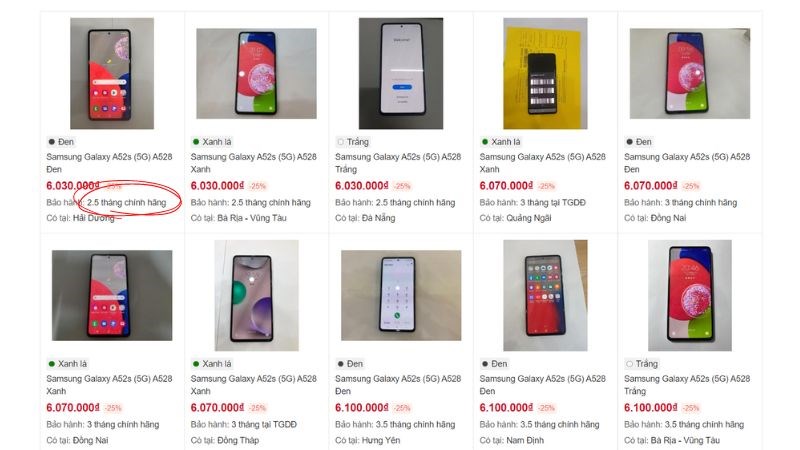The image size is (800, 450).
Task: Click the circled '2.5 tháng chính hãng' warranty text
Action: tap(127, 203)
